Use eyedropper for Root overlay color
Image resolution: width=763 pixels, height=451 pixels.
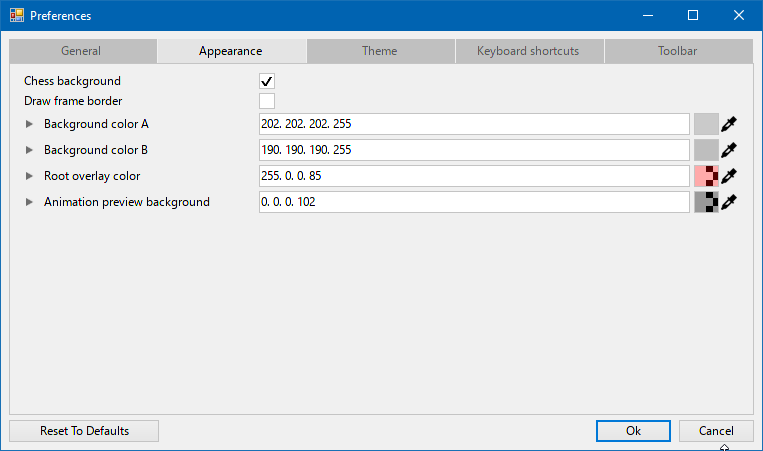pyautogui.click(x=730, y=176)
